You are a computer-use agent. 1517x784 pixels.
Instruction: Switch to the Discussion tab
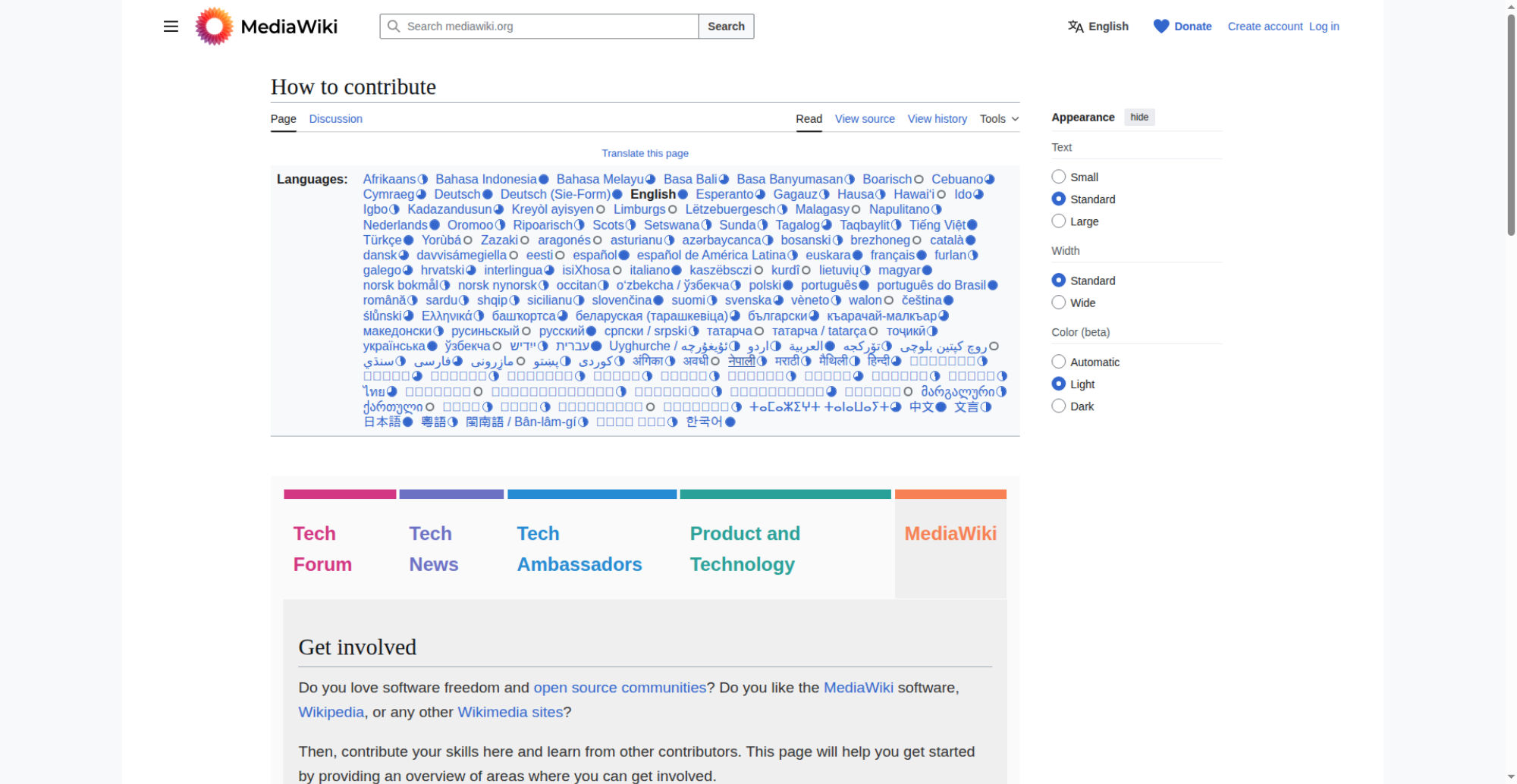coord(335,119)
